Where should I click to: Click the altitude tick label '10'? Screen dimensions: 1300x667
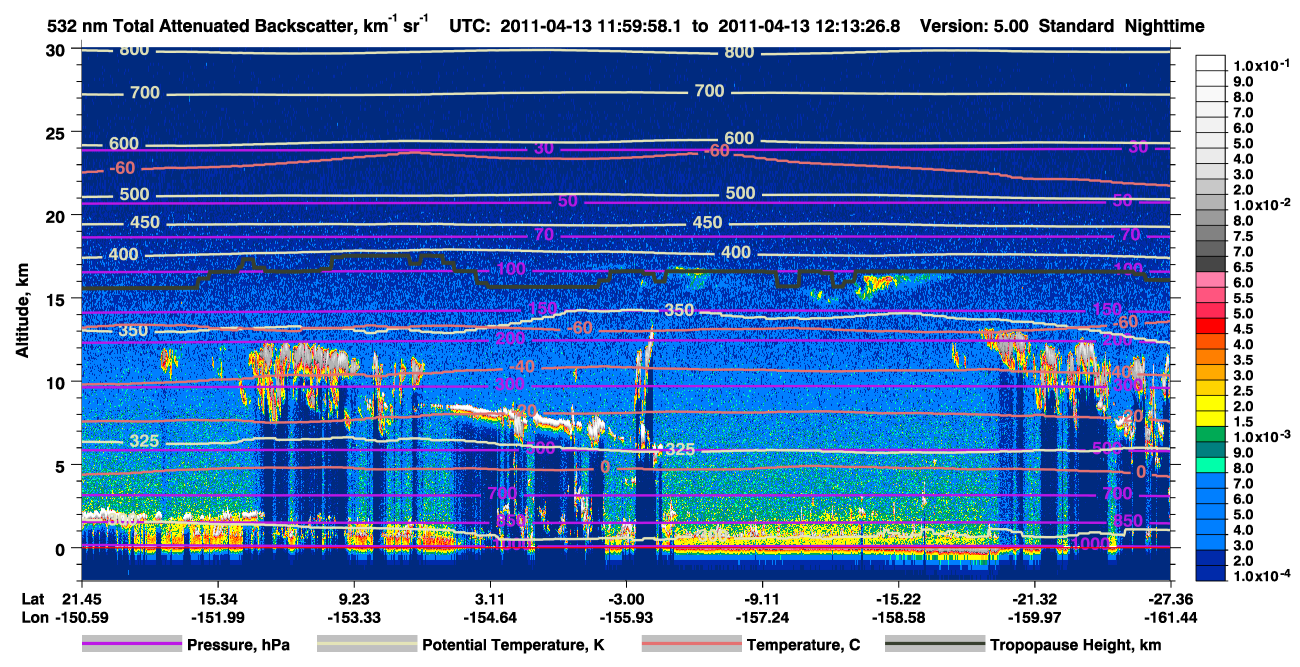(58, 382)
